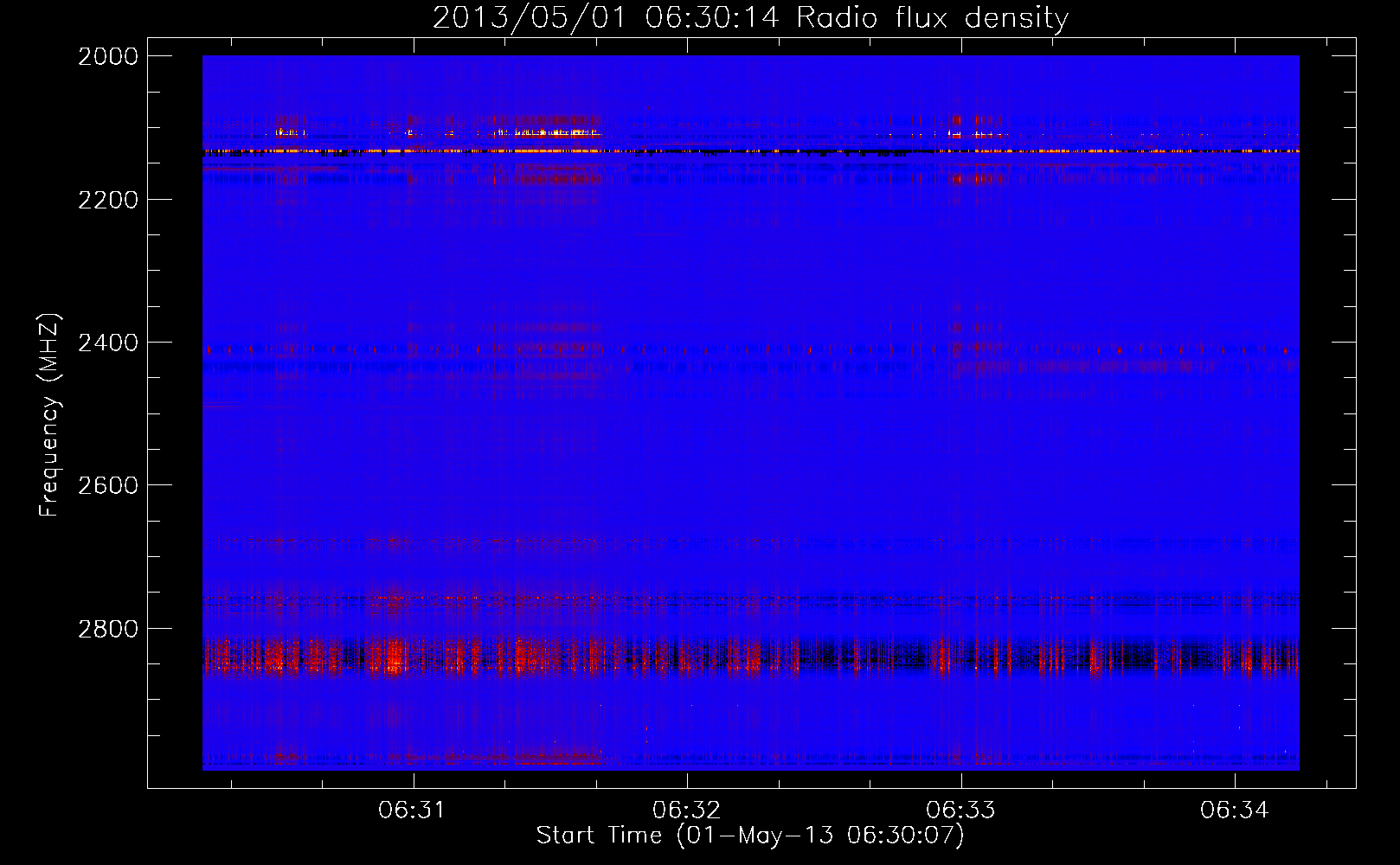The height and width of the screenshot is (865, 1400).
Task: Click the 06:33 time tick label
Action: click(x=960, y=810)
